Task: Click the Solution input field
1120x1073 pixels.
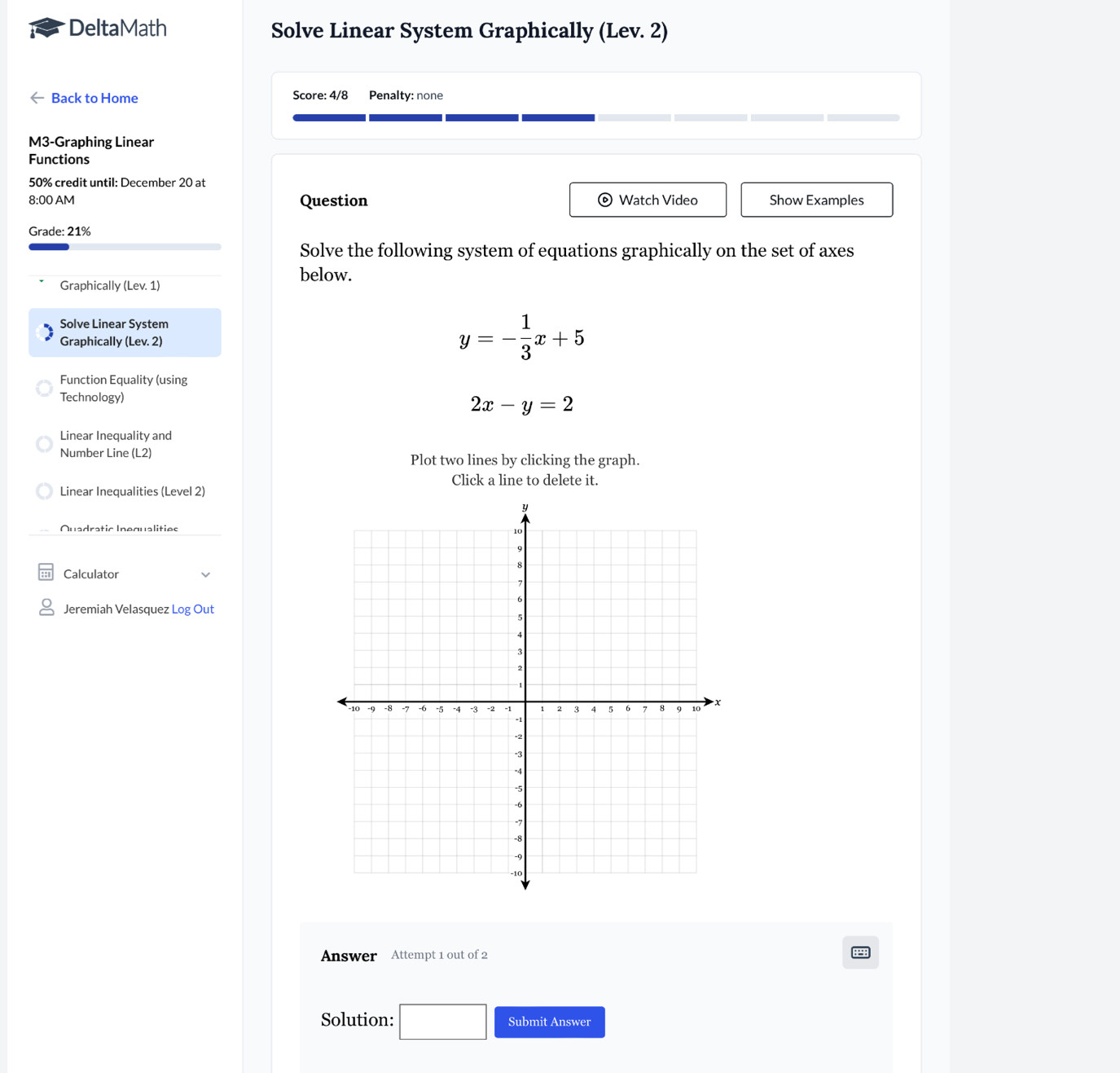Action: 442,1021
